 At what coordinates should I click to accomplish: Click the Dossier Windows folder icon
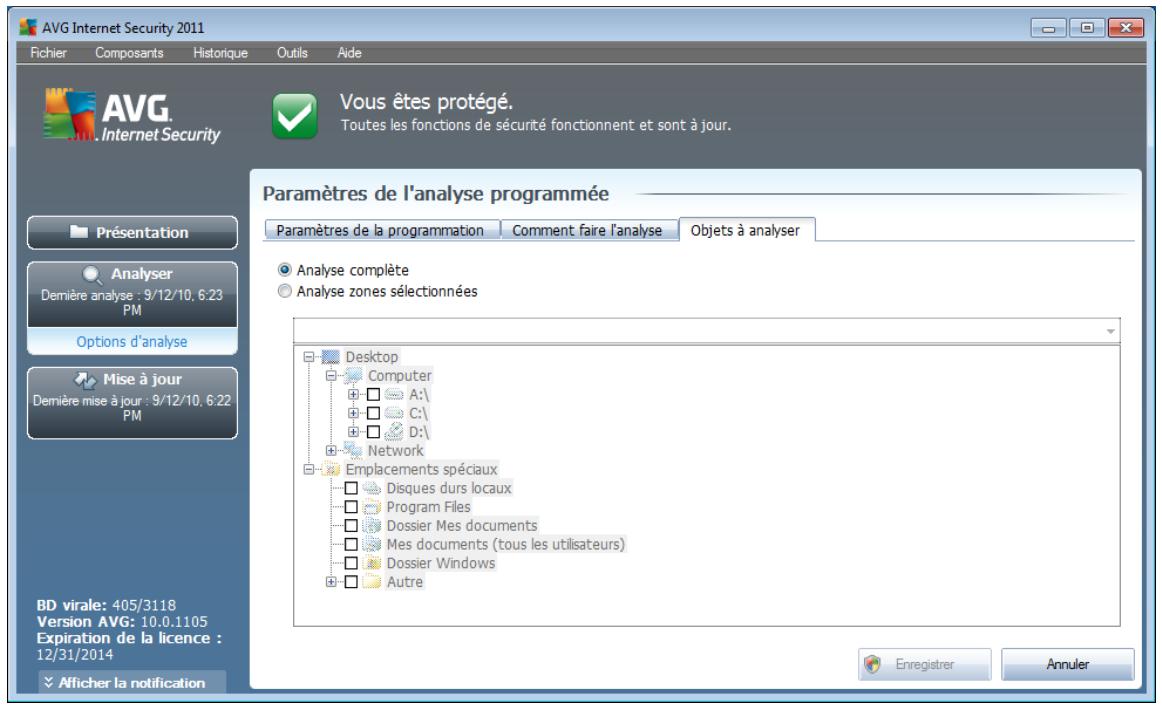pos(372,563)
